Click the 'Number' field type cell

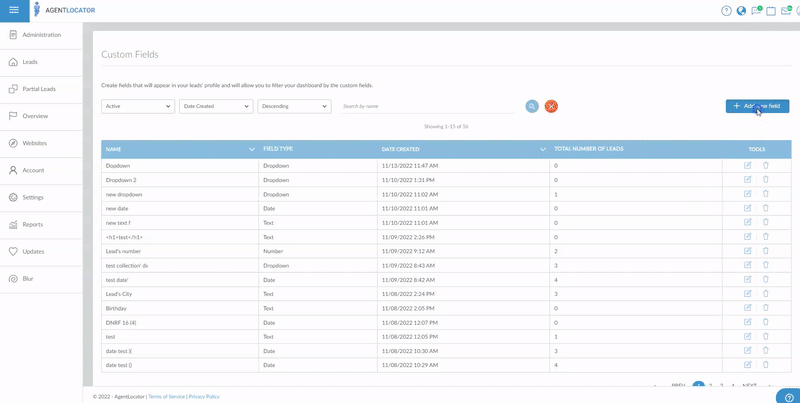(x=318, y=251)
